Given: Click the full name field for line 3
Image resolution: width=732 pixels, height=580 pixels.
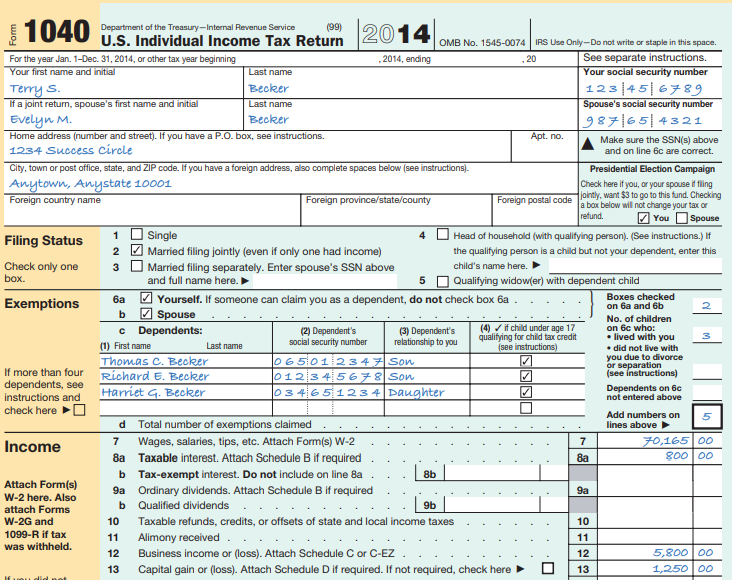Looking at the screenshot, I should tap(324, 281).
